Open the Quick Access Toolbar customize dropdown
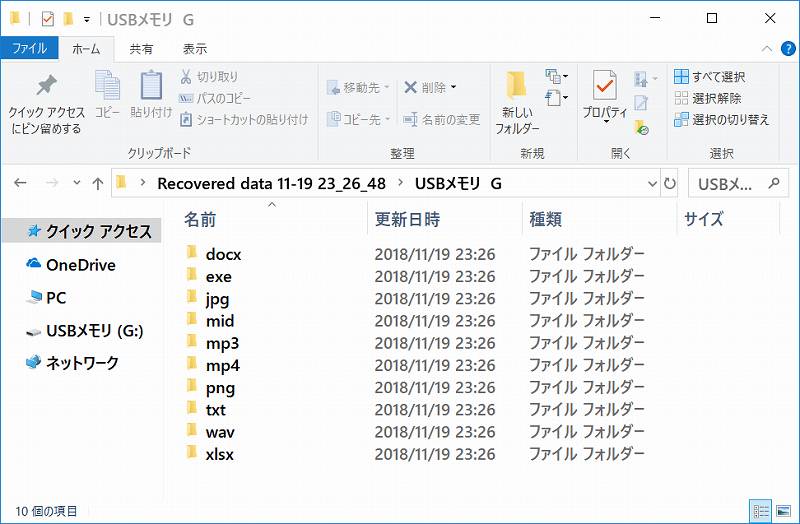Image resolution: width=800 pixels, height=524 pixels. [x=87, y=19]
